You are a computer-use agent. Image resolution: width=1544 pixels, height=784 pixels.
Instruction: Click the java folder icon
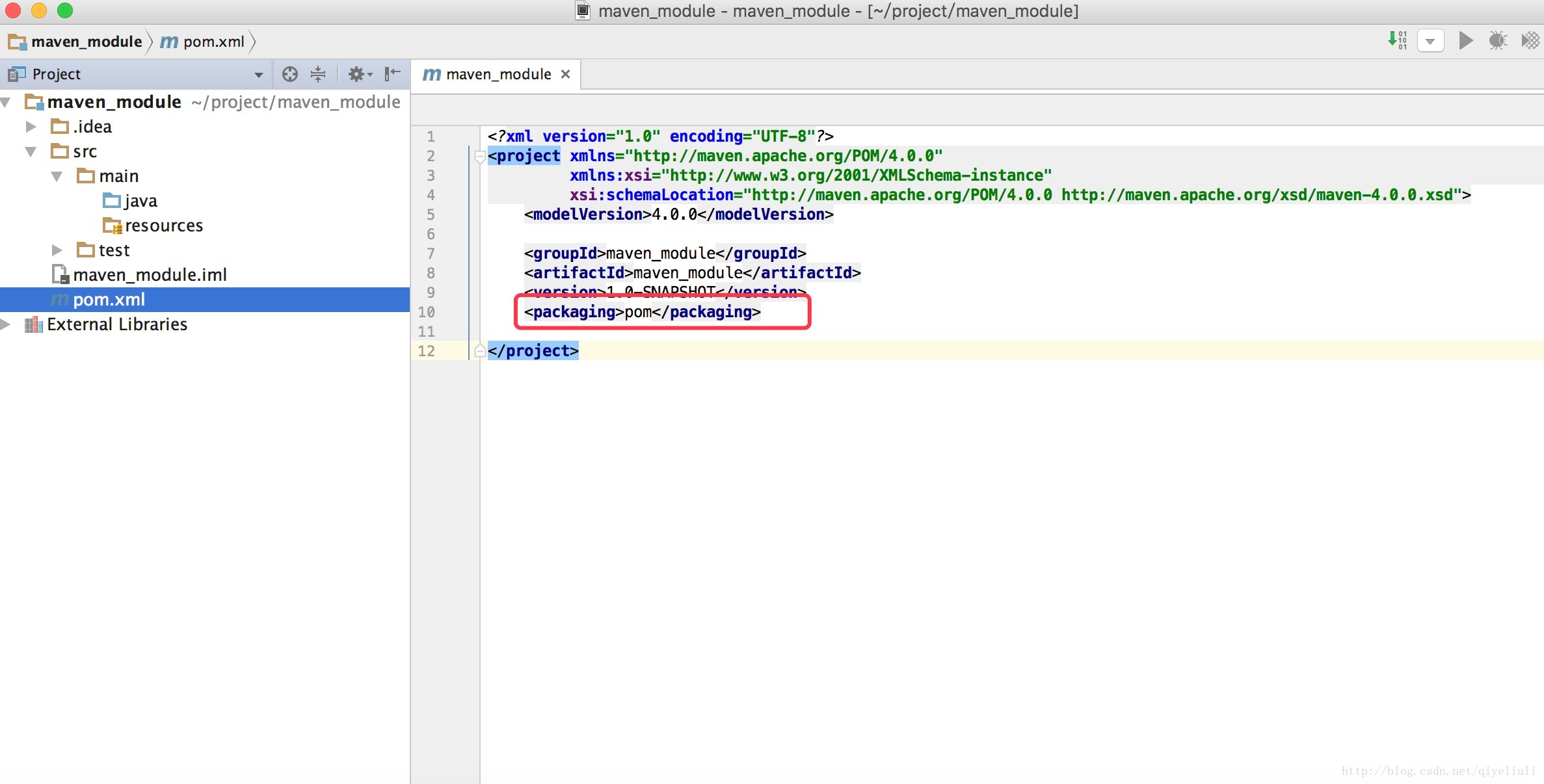(x=112, y=200)
